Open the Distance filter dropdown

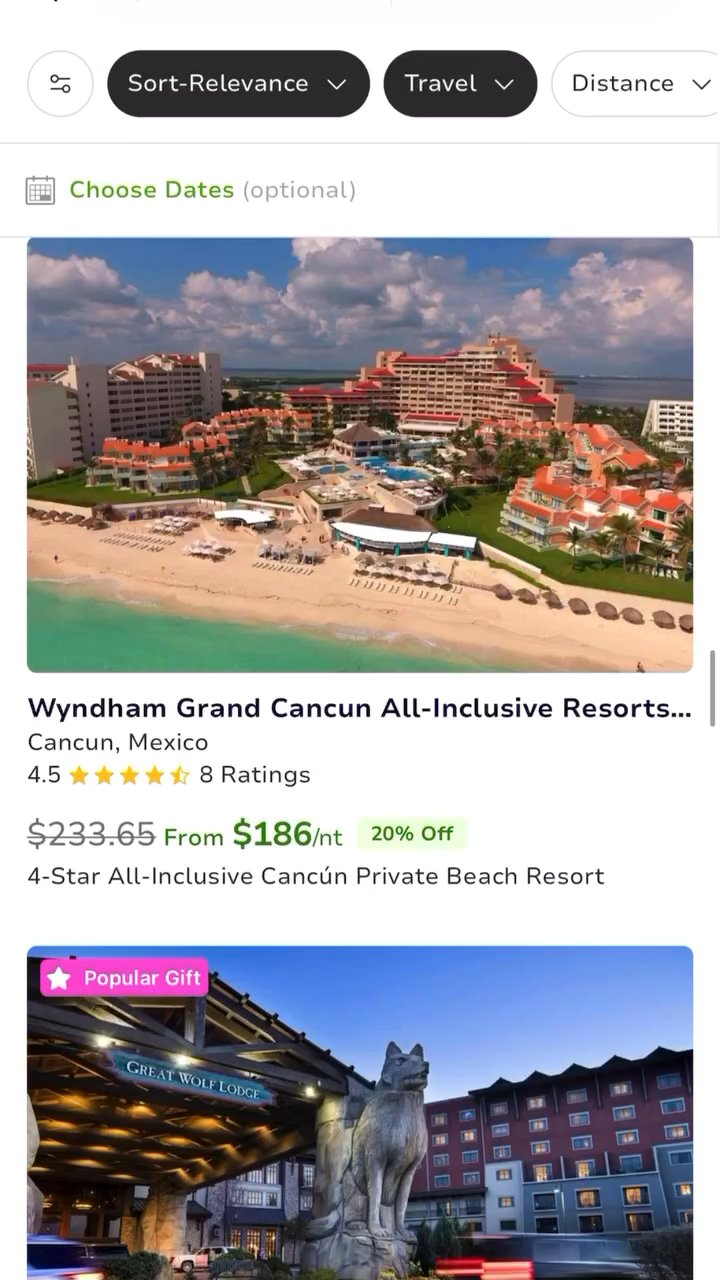coord(636,84)
